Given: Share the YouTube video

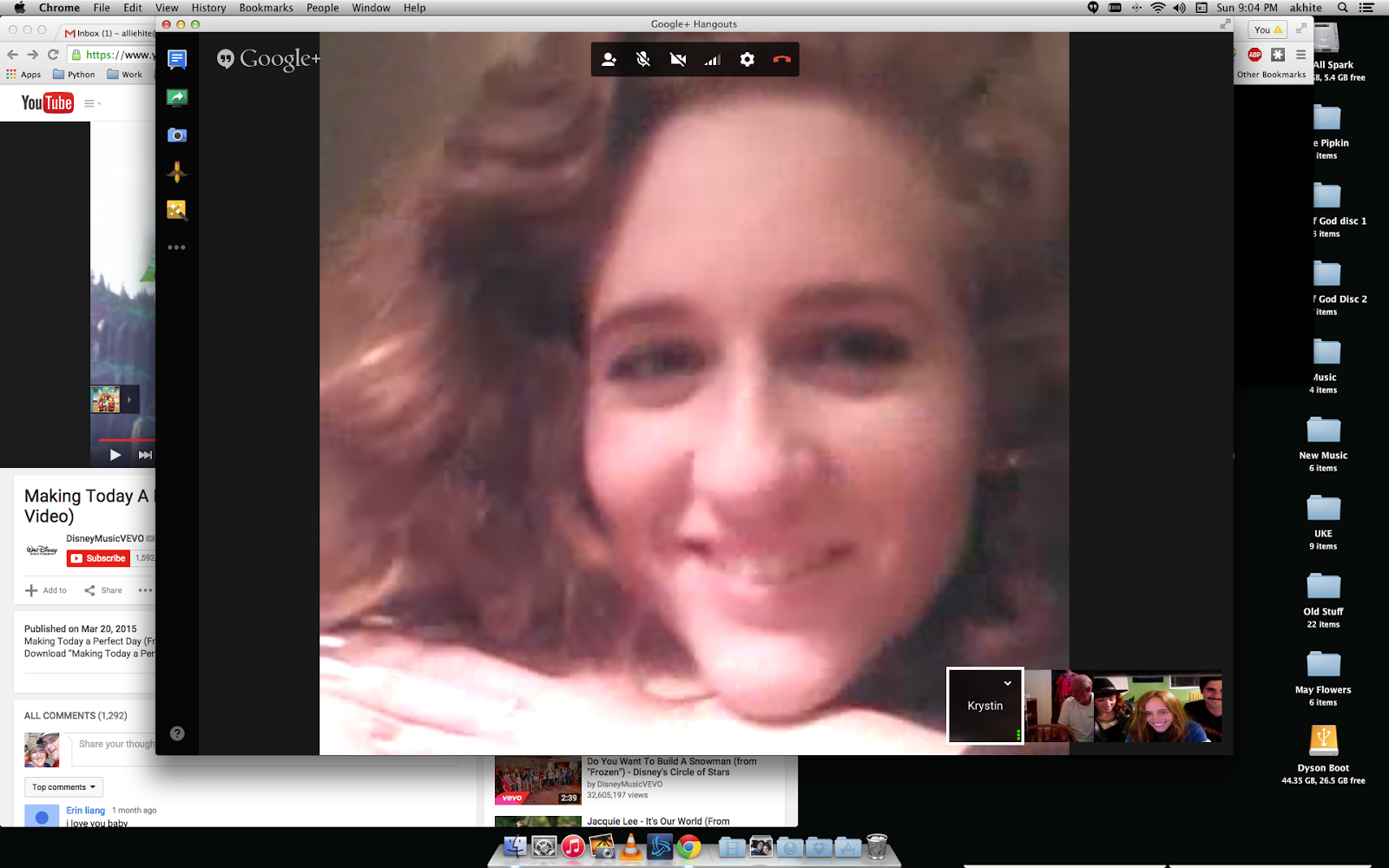Looking at the screenshot, I should click(103, 590).
